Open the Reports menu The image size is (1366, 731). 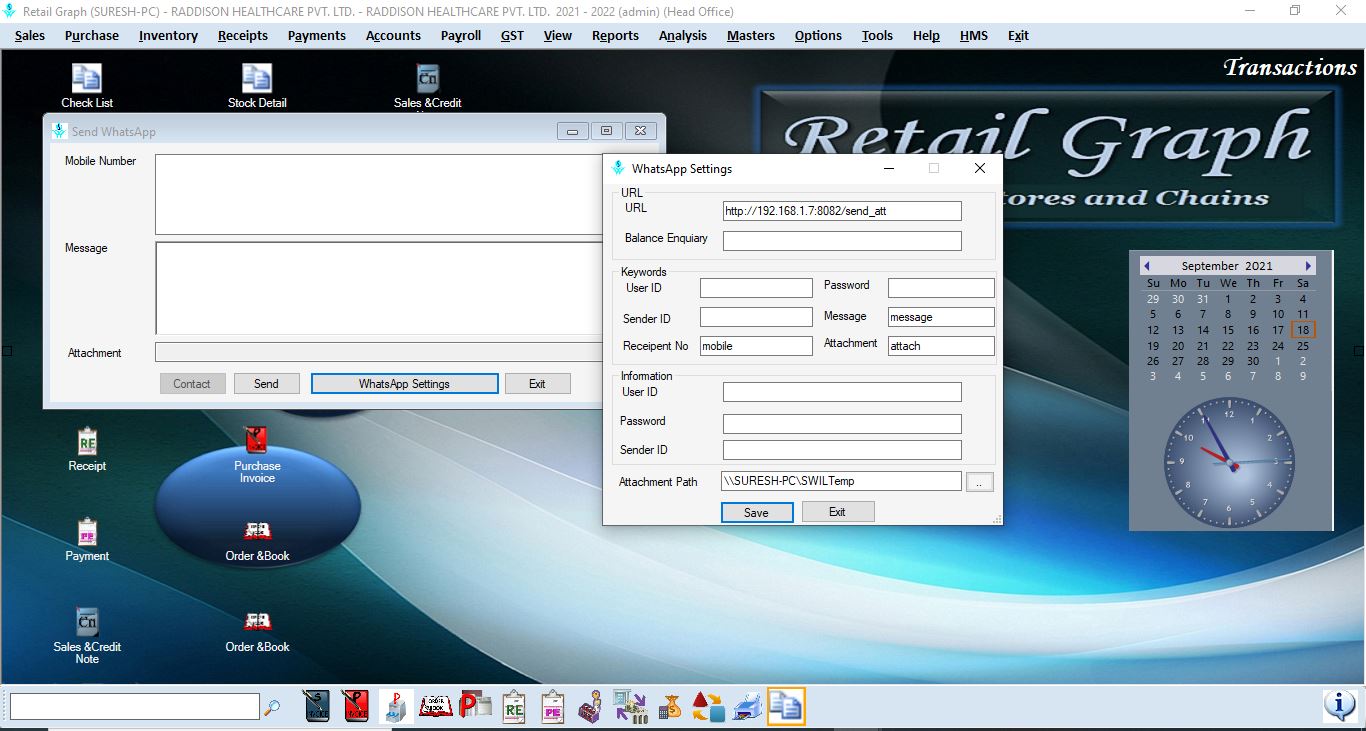pyautogui.click(x=615, y=35)
